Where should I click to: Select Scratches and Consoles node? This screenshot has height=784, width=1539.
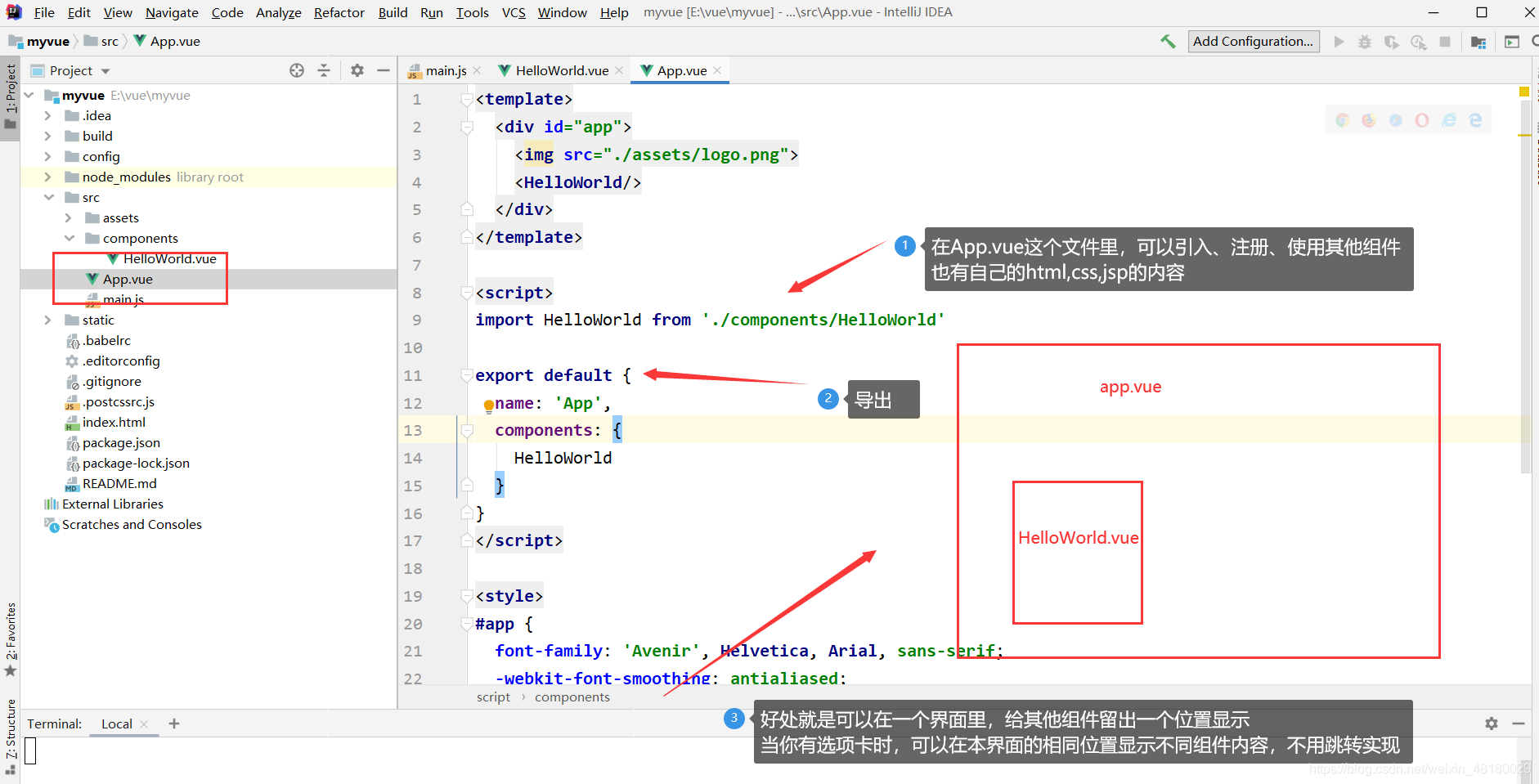tap(132, 524)
